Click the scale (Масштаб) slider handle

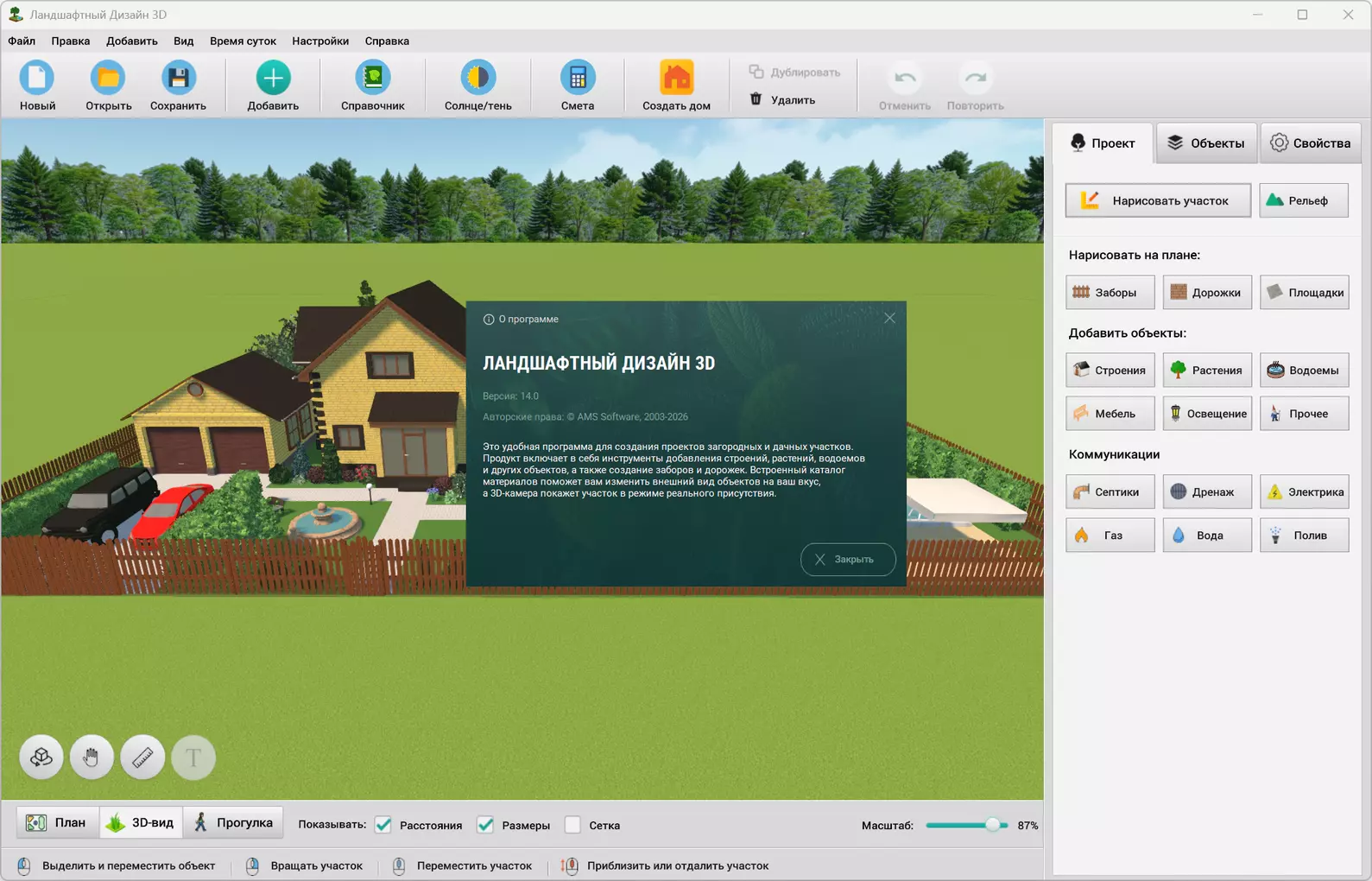(993, 825)
